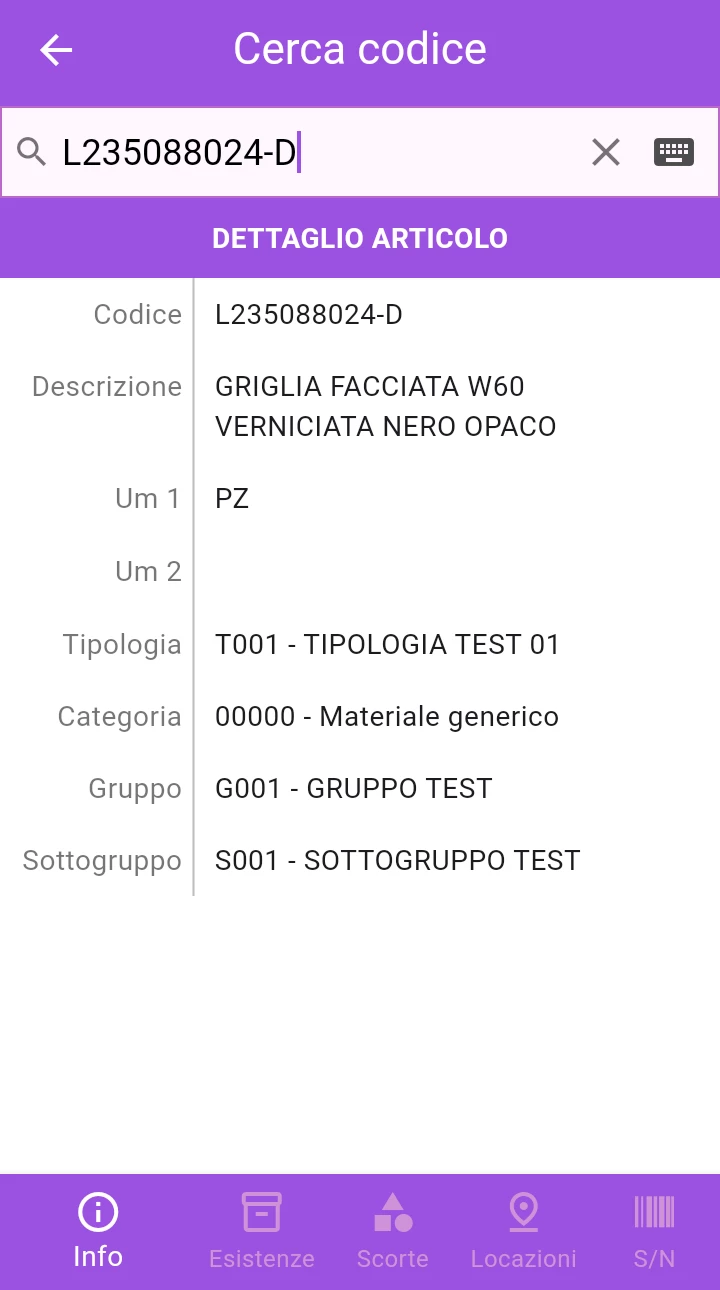Screen dimensions: 720x1290
Task: Click the Categoria value Materiale generico
Action: [x=387, y=716]
